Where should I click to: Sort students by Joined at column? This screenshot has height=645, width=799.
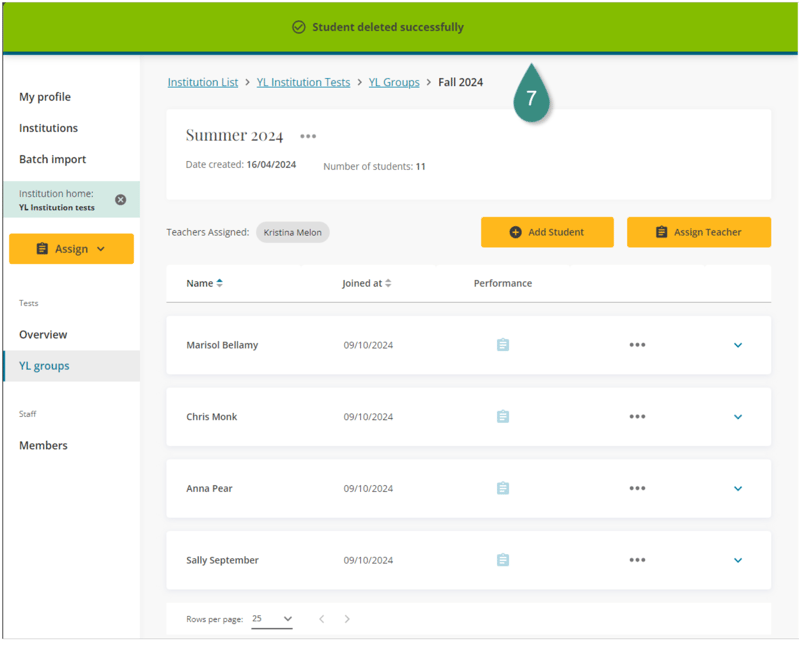(366, 283)
